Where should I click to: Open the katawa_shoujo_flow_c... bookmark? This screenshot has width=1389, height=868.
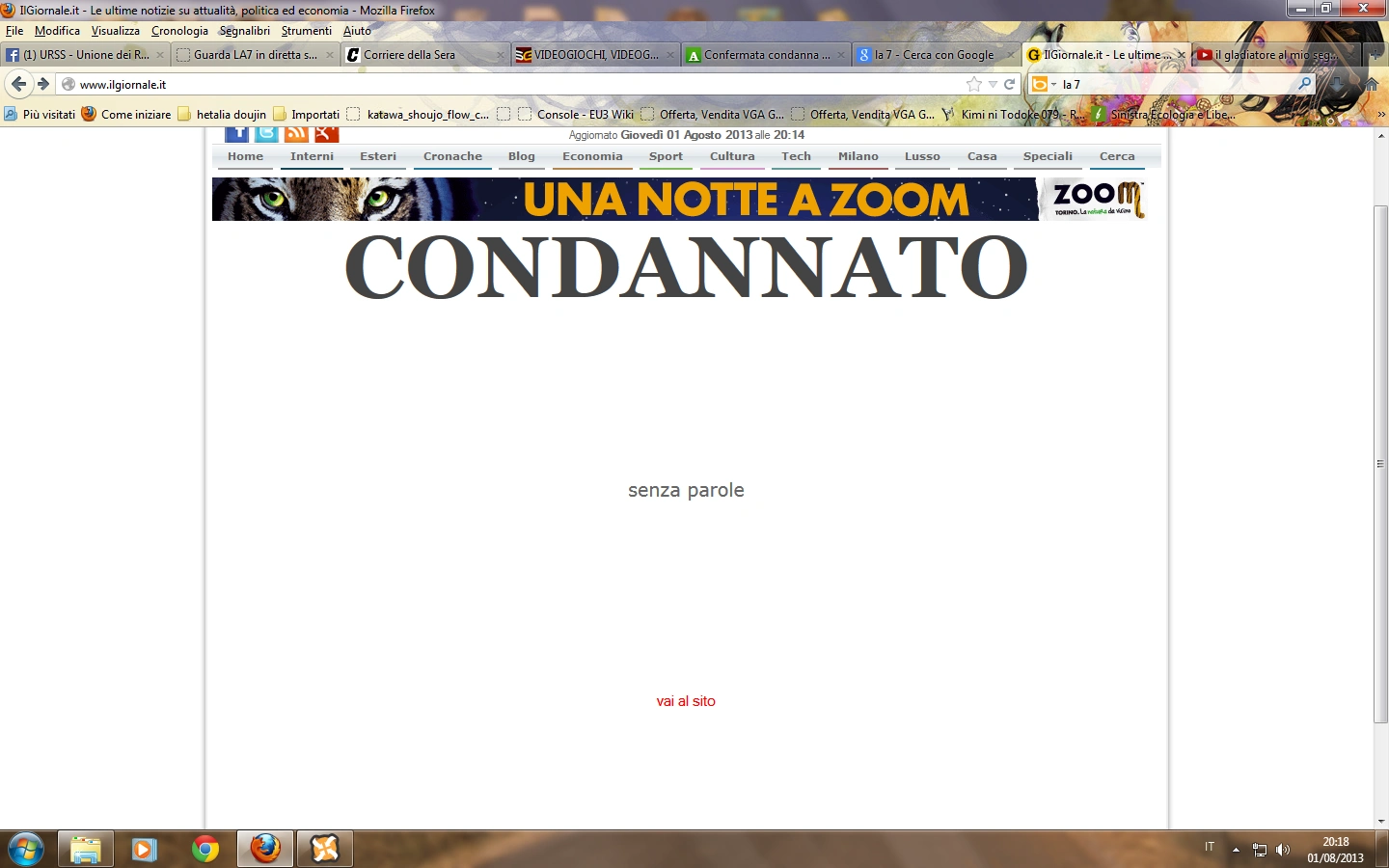point(419,114)
